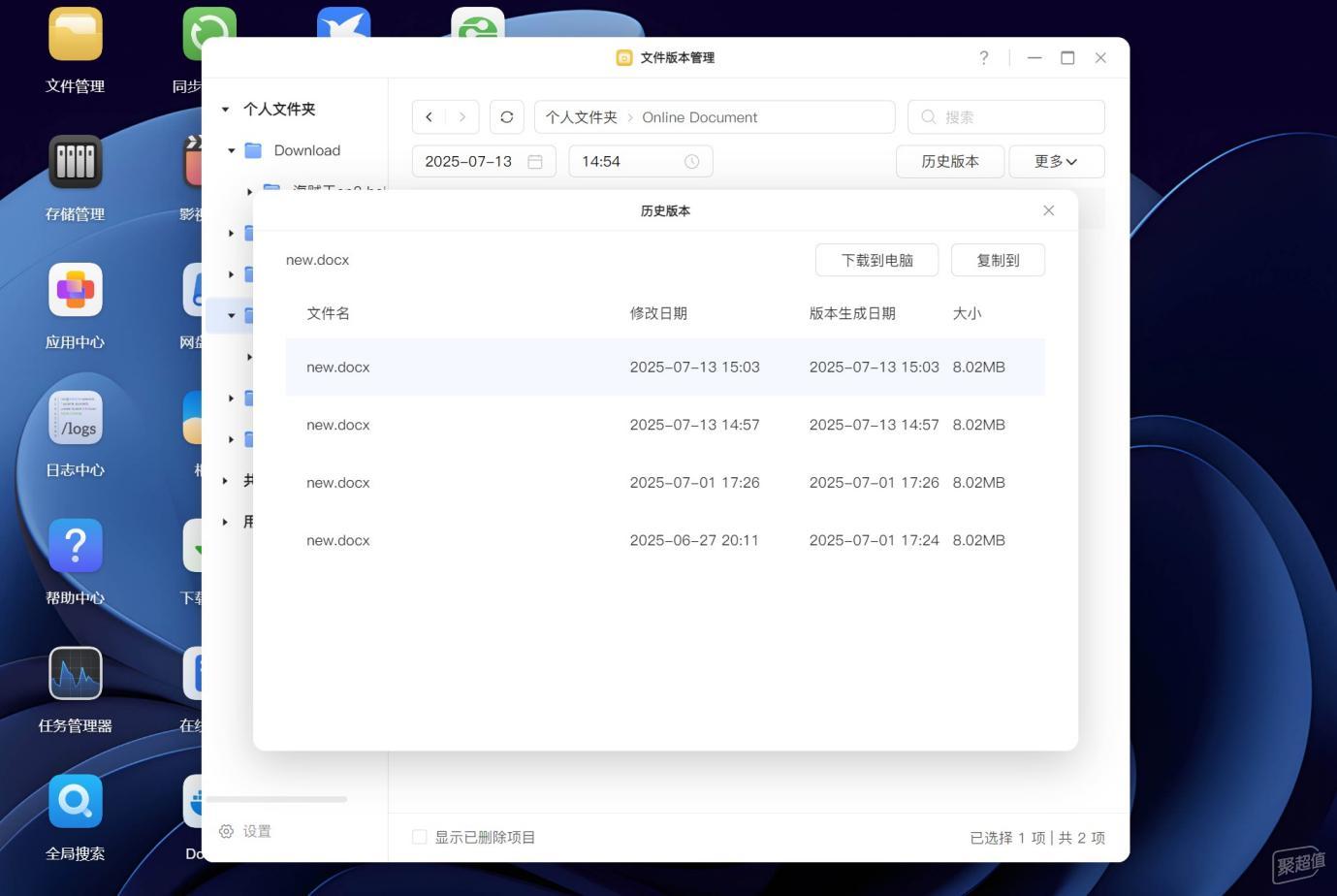Click 版本生成日期 column header

(x=853, y=313)
